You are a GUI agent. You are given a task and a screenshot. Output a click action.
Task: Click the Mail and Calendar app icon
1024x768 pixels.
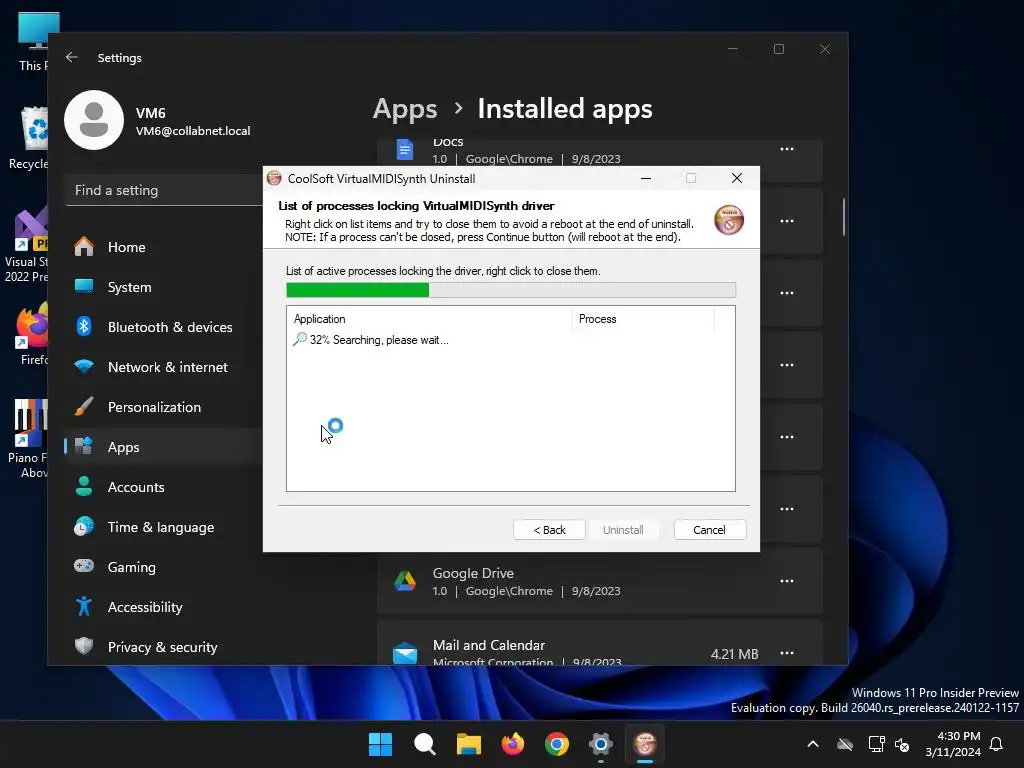405,652
